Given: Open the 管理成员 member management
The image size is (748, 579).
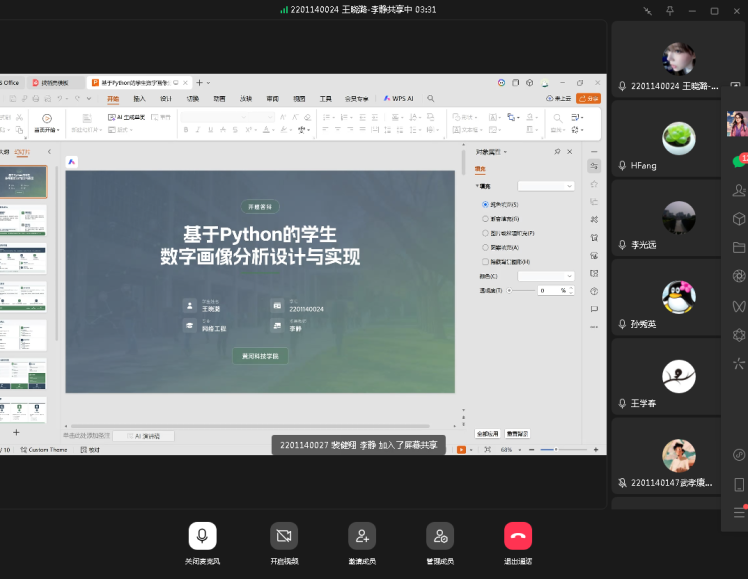Looking at the screenshot, I should (x=440, y=537).
